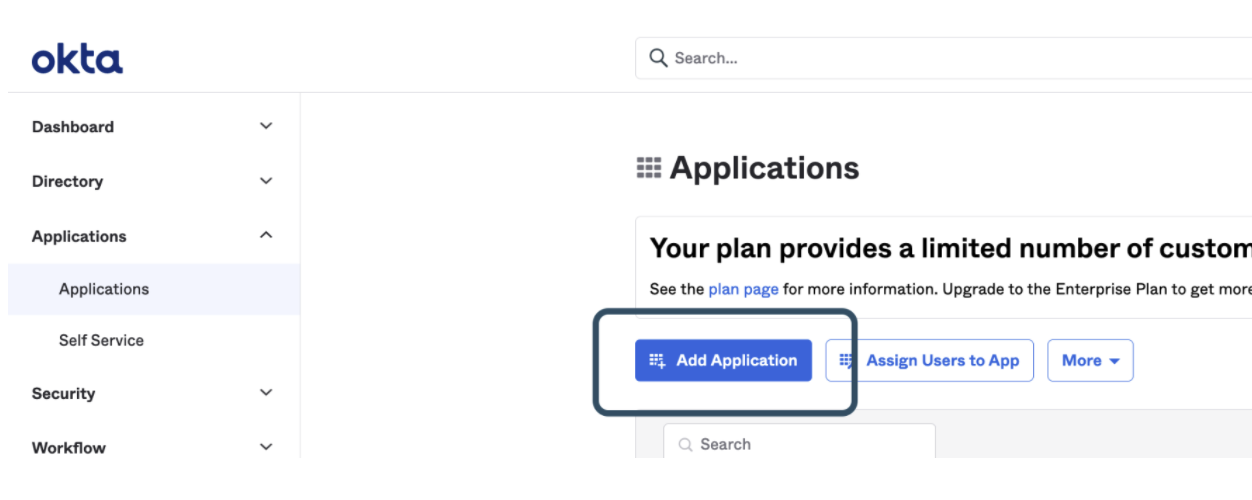
Task: Open the Dashboard sidebar menu
Action: [x=73, y=127]
